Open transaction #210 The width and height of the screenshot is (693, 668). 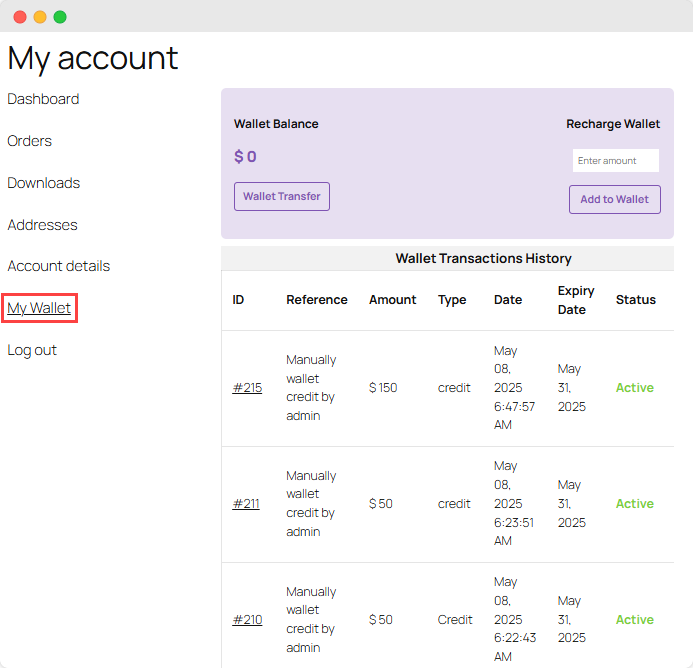coord(247,619)
